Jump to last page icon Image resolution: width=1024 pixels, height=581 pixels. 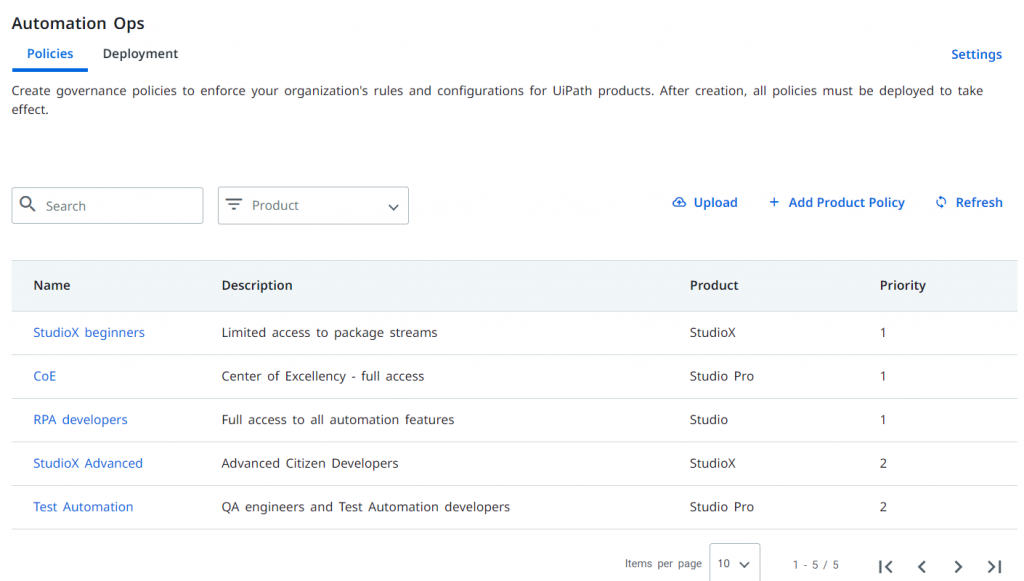(x=995, y=567)
